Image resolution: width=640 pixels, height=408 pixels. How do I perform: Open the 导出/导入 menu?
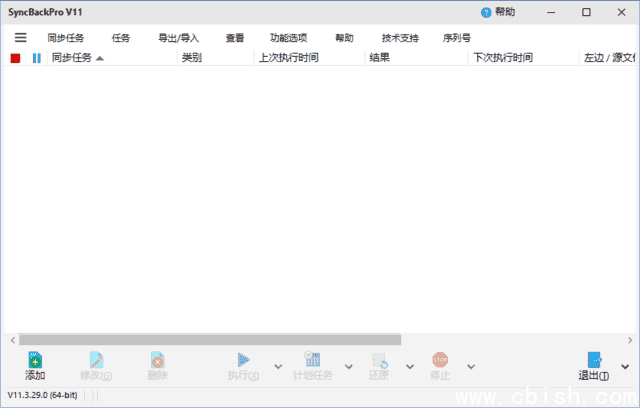178,38
